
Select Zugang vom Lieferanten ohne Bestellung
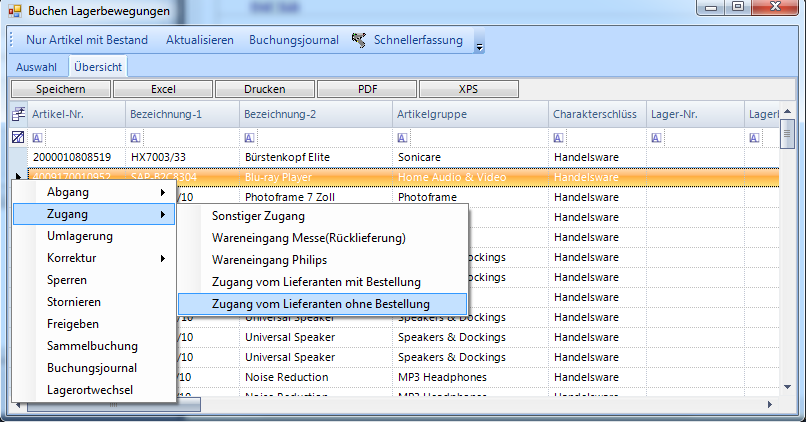point(320,303)
